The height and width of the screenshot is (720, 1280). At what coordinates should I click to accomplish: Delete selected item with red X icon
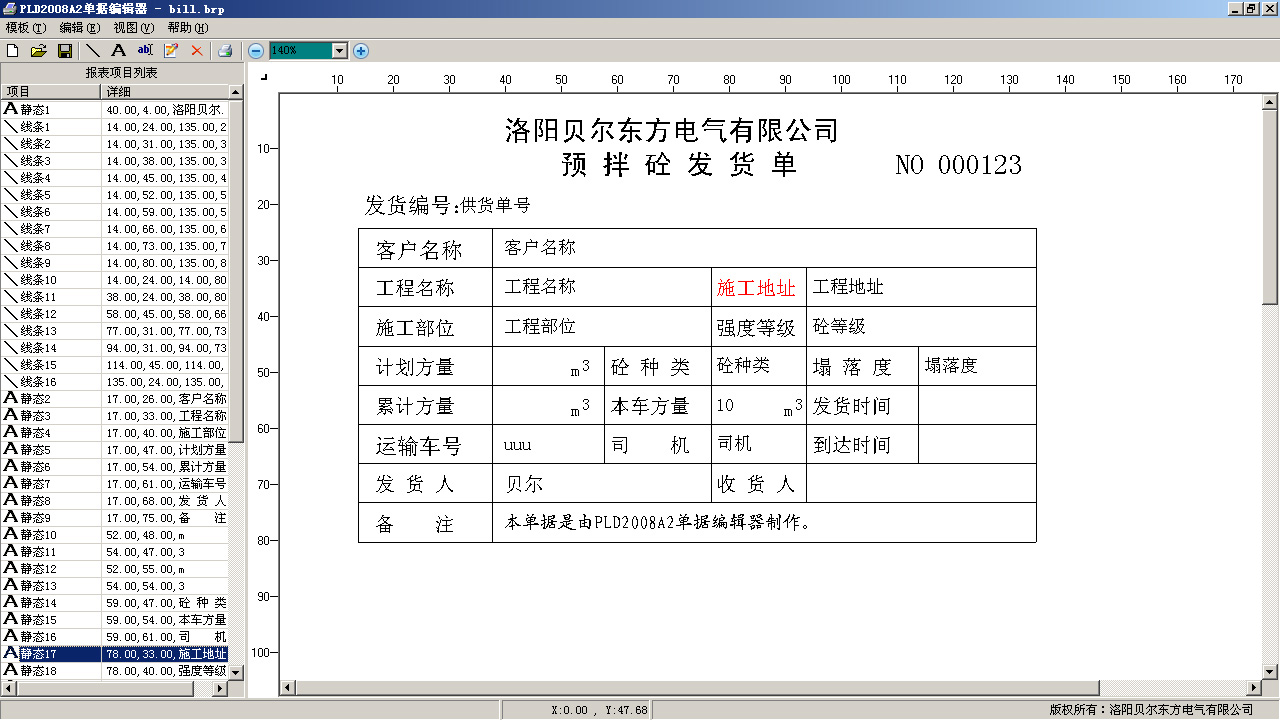point(196,50)
